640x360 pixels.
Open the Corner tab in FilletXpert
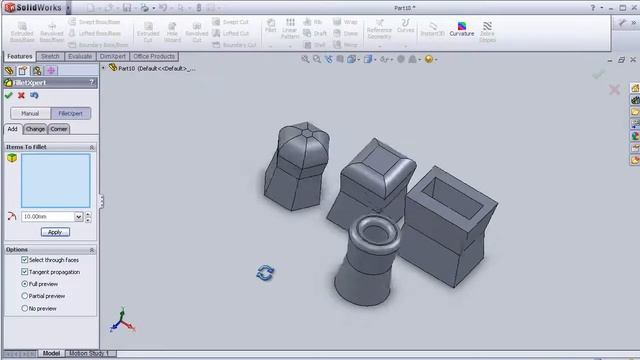tap(59, 129)
